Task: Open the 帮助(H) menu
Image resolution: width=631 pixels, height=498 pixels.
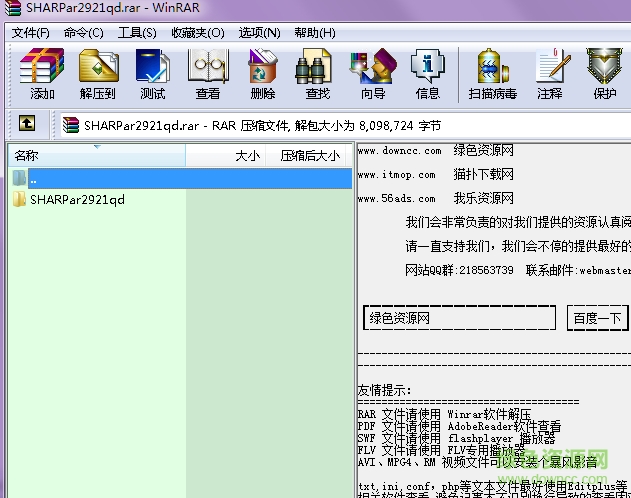Action: (x=315, y=33)
